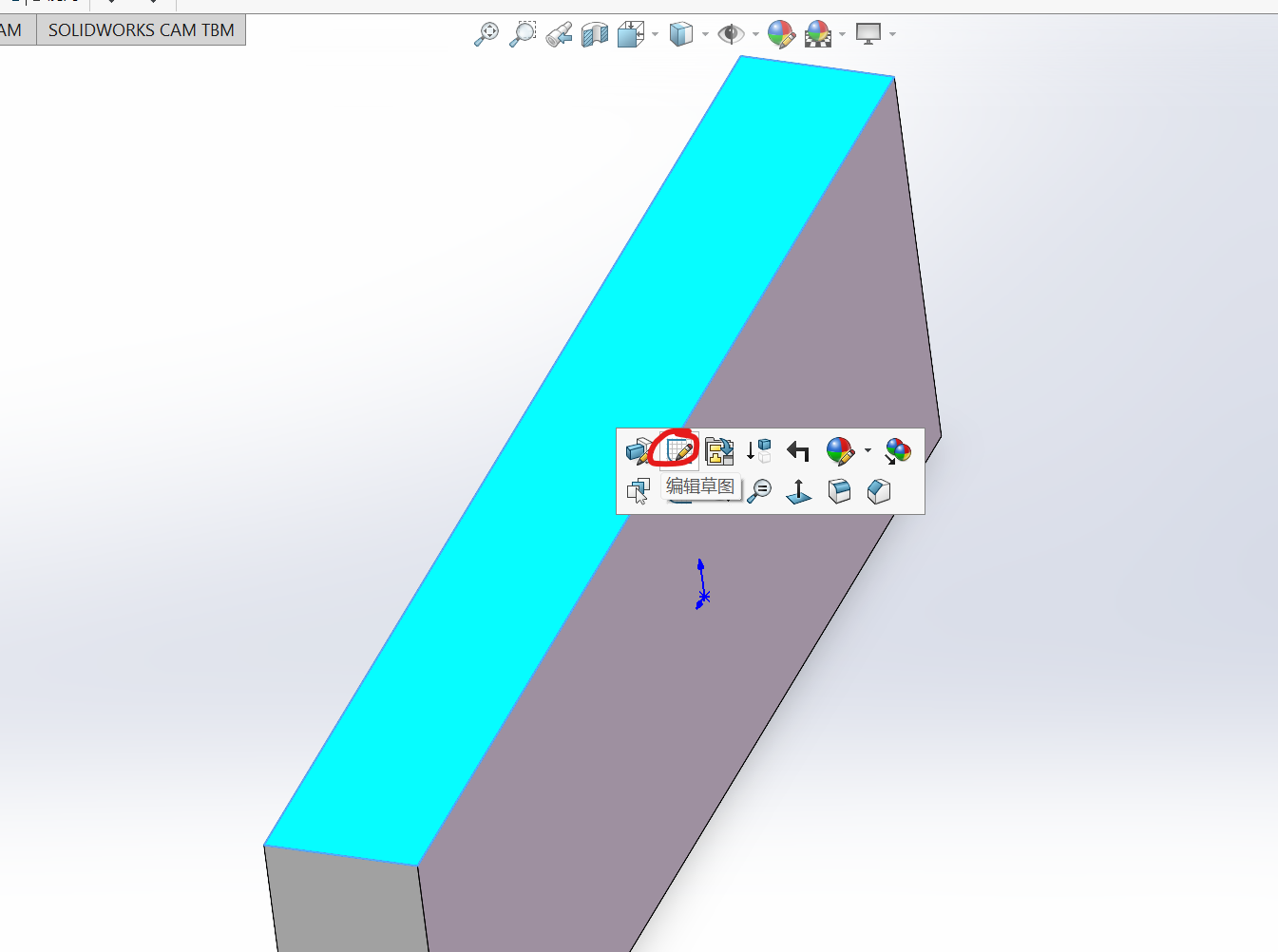
Task: Click the Zoom to Selection magnifier icon
Action: (x=759, y=491)
